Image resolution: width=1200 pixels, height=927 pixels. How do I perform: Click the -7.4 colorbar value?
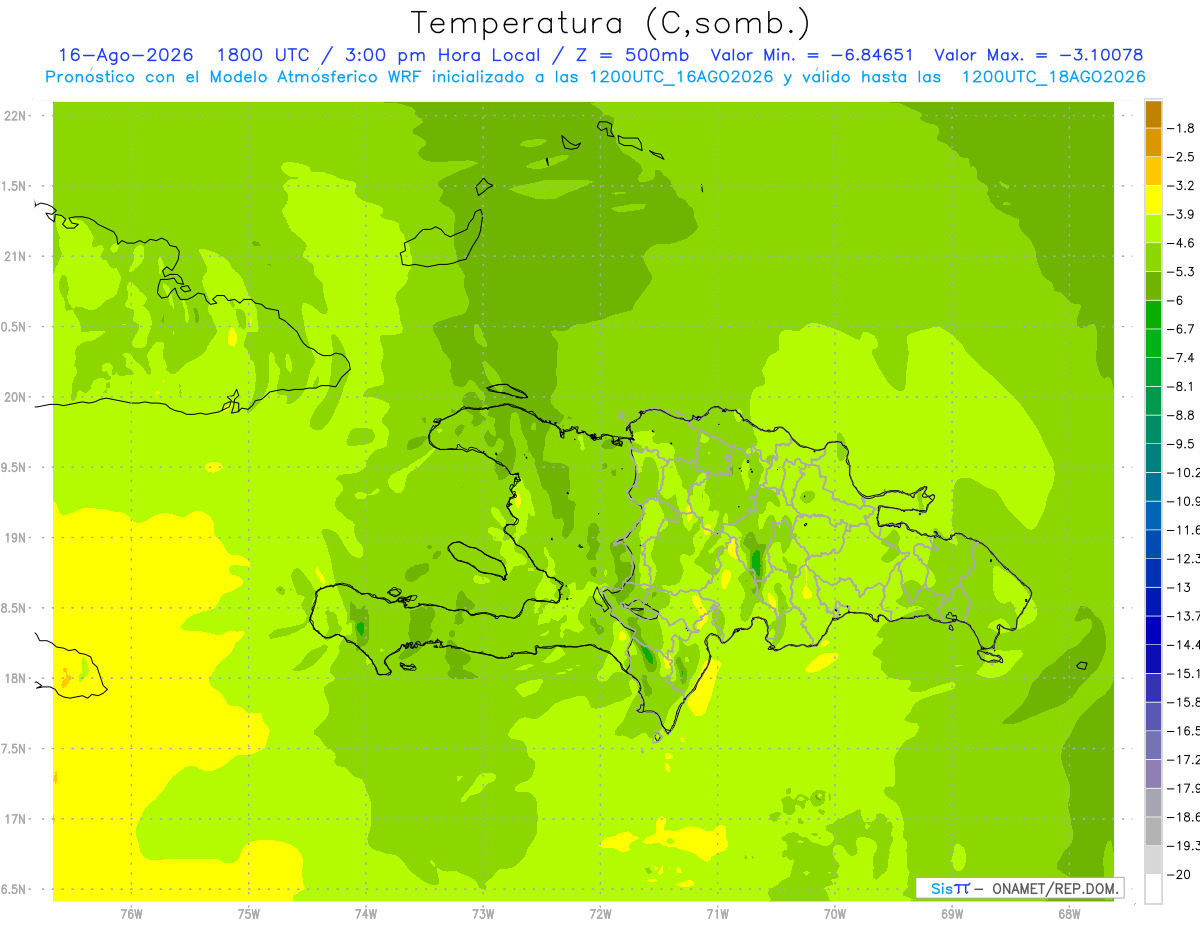pyautogui.click(x=1181, y=358)
